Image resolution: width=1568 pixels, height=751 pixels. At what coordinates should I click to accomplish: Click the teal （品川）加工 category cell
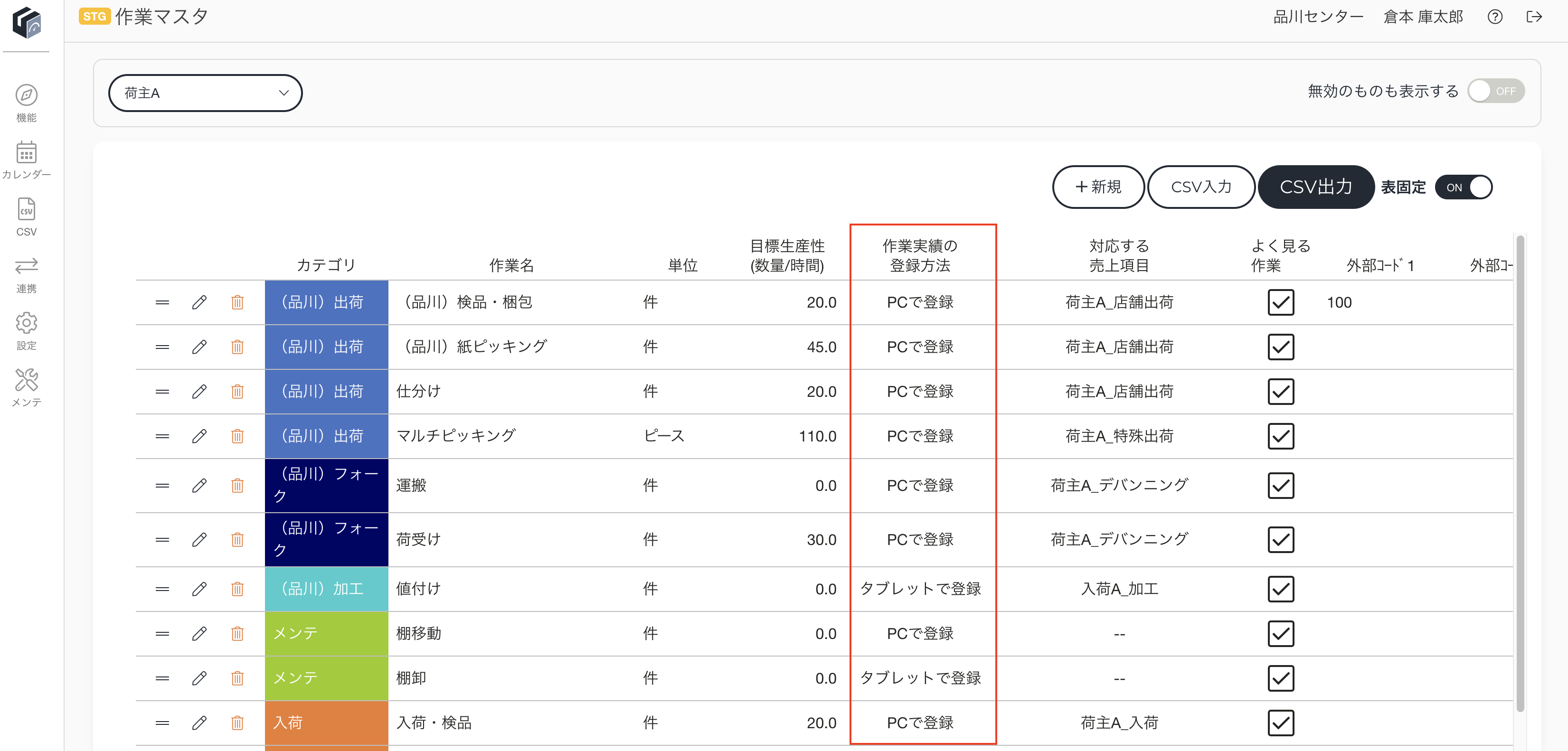click(x=326, y=589)
